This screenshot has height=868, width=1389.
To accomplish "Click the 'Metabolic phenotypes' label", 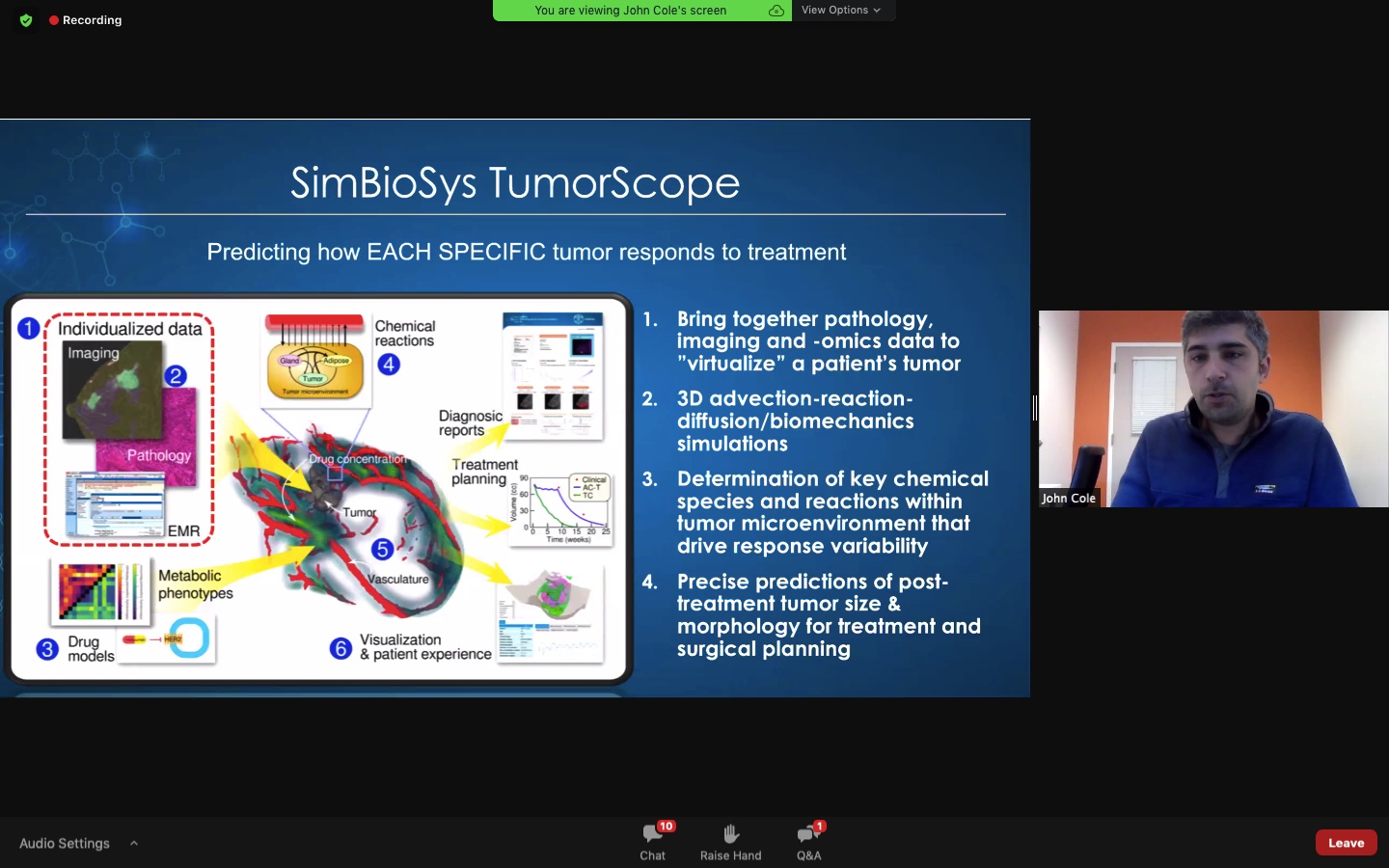I will click(x=196, y=584).
